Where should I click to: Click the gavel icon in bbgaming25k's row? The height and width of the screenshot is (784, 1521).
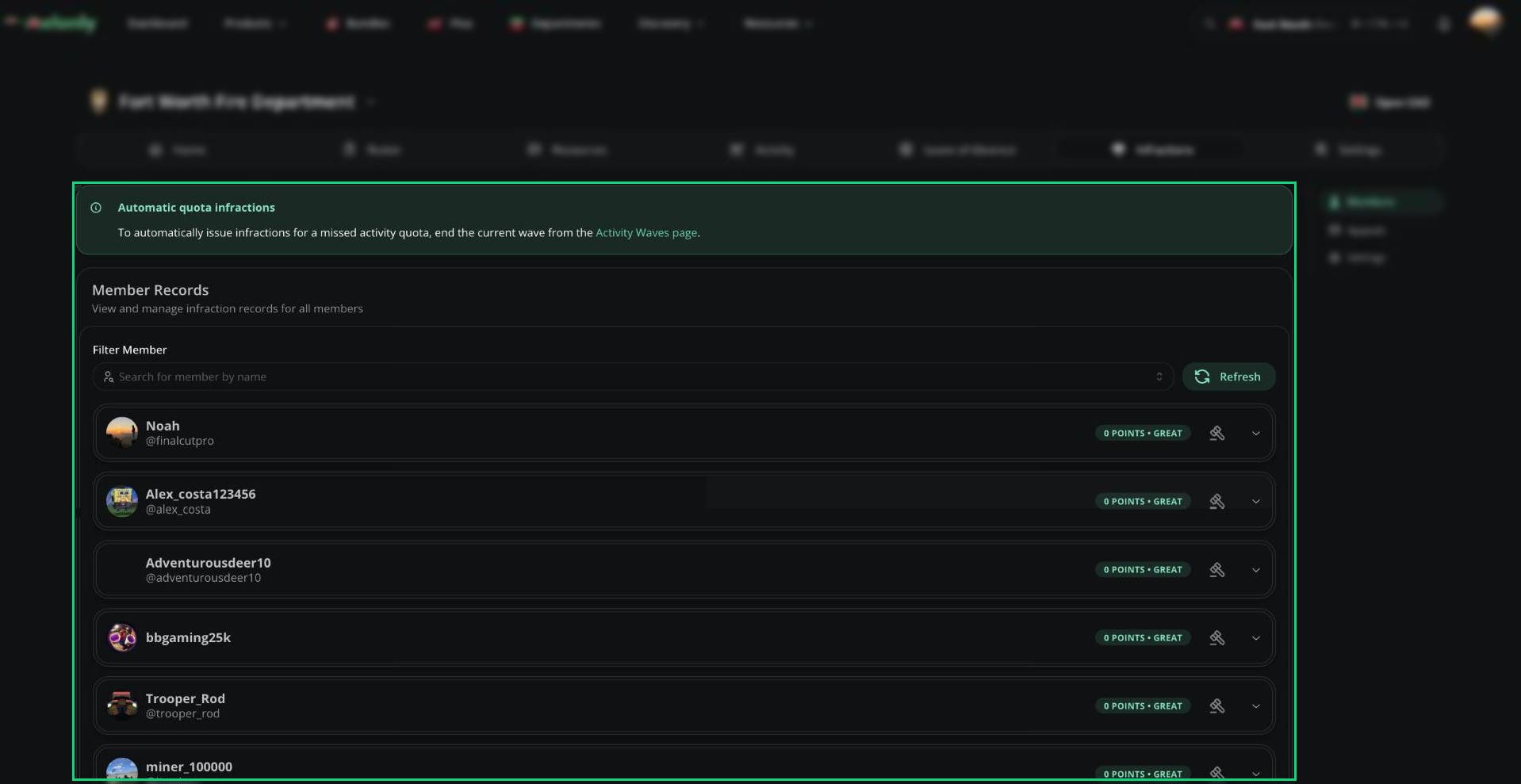coord(1217,638)
